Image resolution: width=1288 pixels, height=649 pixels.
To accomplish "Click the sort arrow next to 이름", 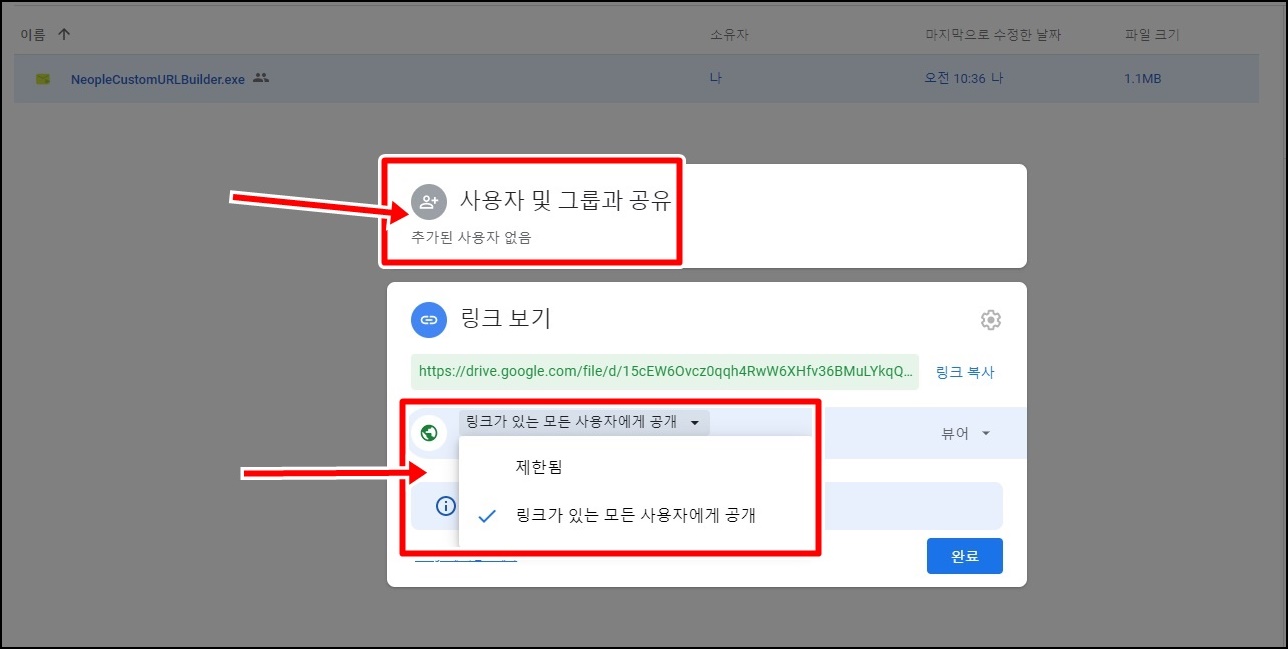I will (64, 34).
